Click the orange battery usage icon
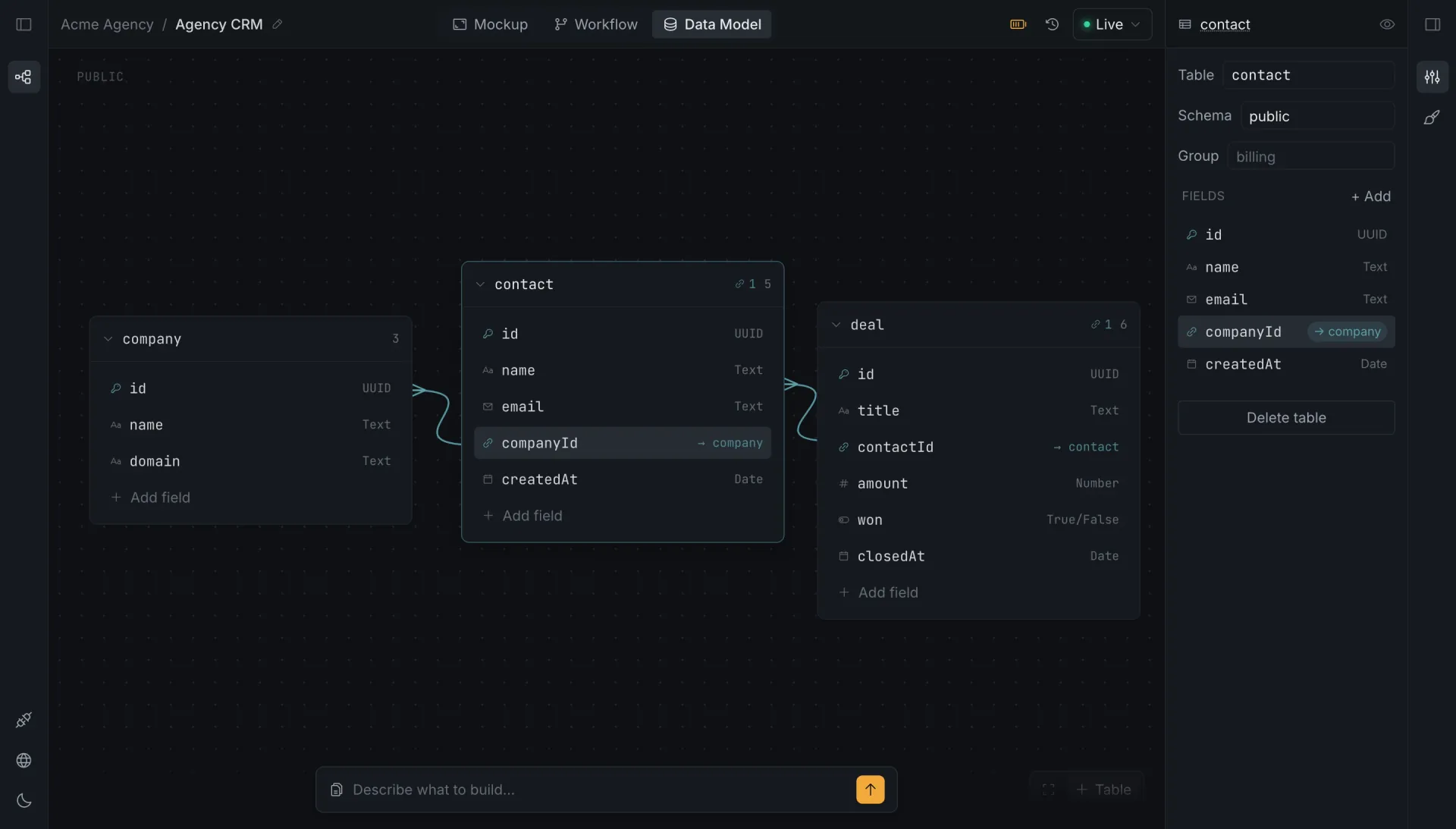1456x829 pixels. tap(1018, 24)
